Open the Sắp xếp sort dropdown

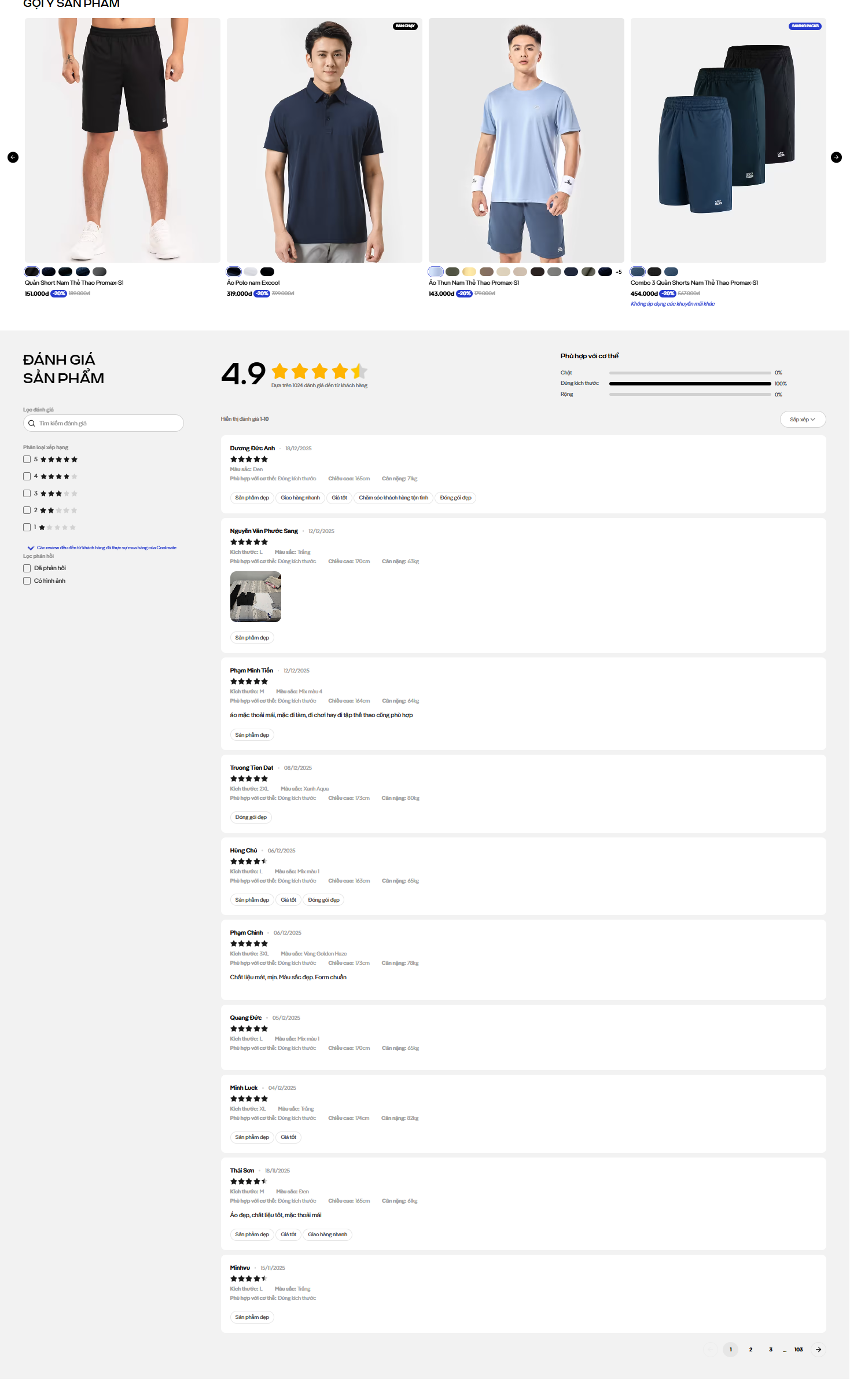point(802,420)
